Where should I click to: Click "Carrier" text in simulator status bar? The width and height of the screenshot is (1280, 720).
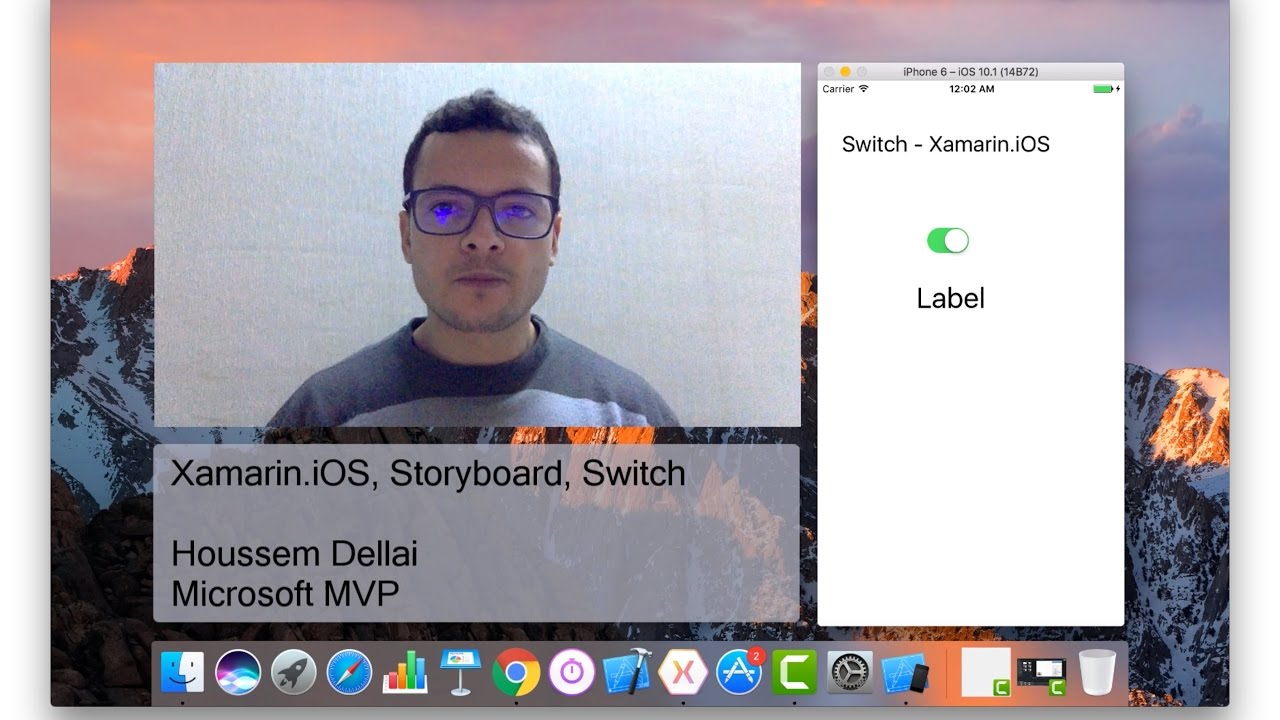tap(838, 89)
